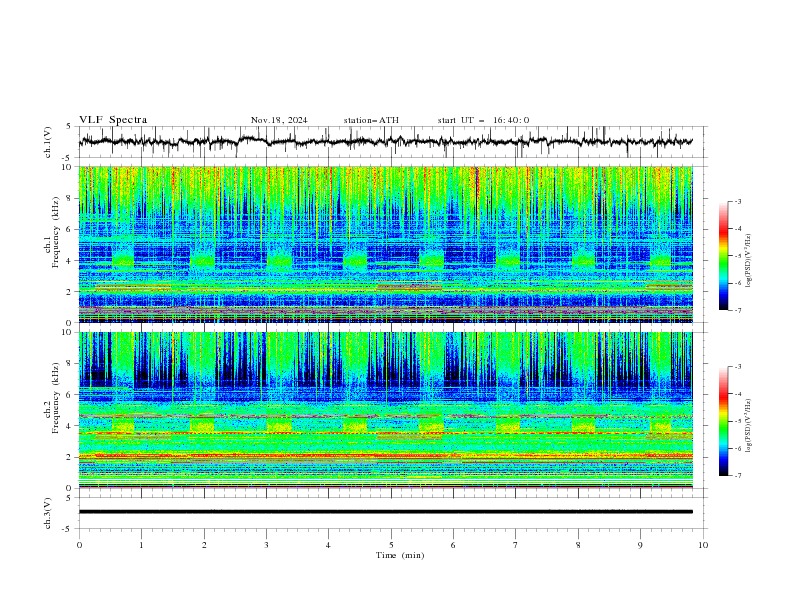Click the "6" tick on the time axis
Viewport: 792px width, 612px height.
453,545
